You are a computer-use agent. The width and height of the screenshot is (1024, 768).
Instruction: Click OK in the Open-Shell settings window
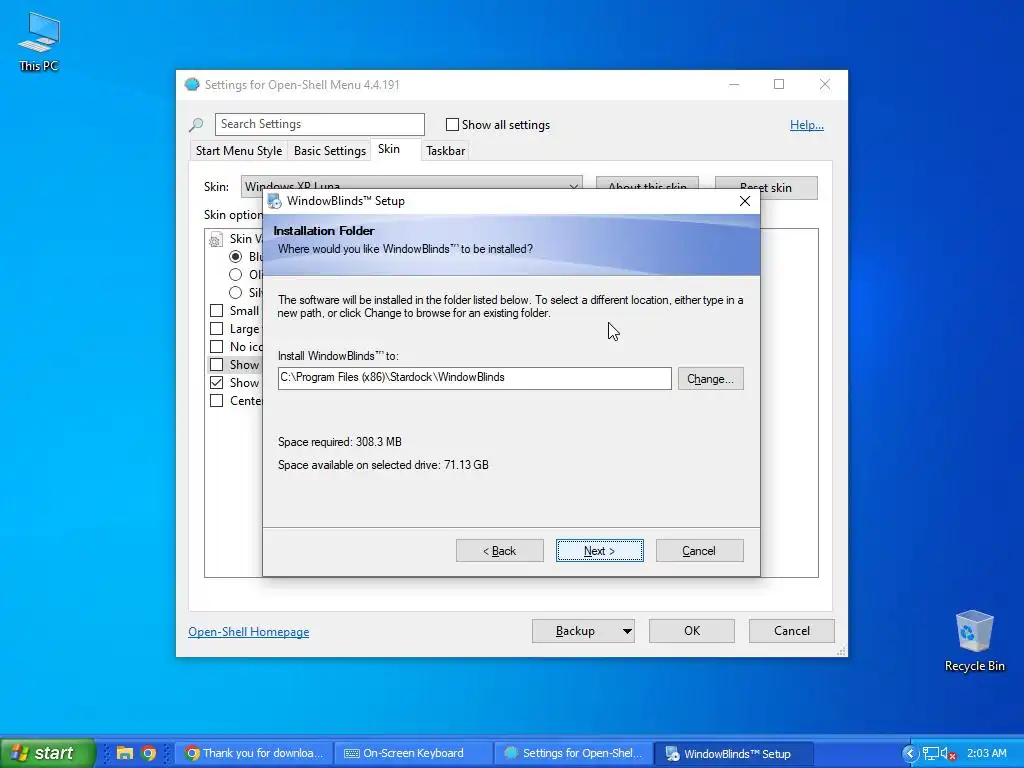[692, 631]
